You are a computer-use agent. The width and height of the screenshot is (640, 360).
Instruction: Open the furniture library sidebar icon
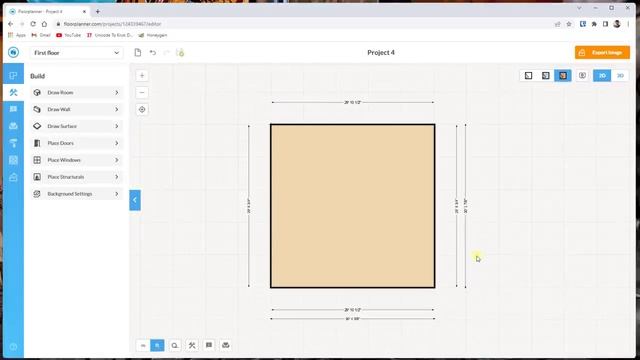pos(13,126)
